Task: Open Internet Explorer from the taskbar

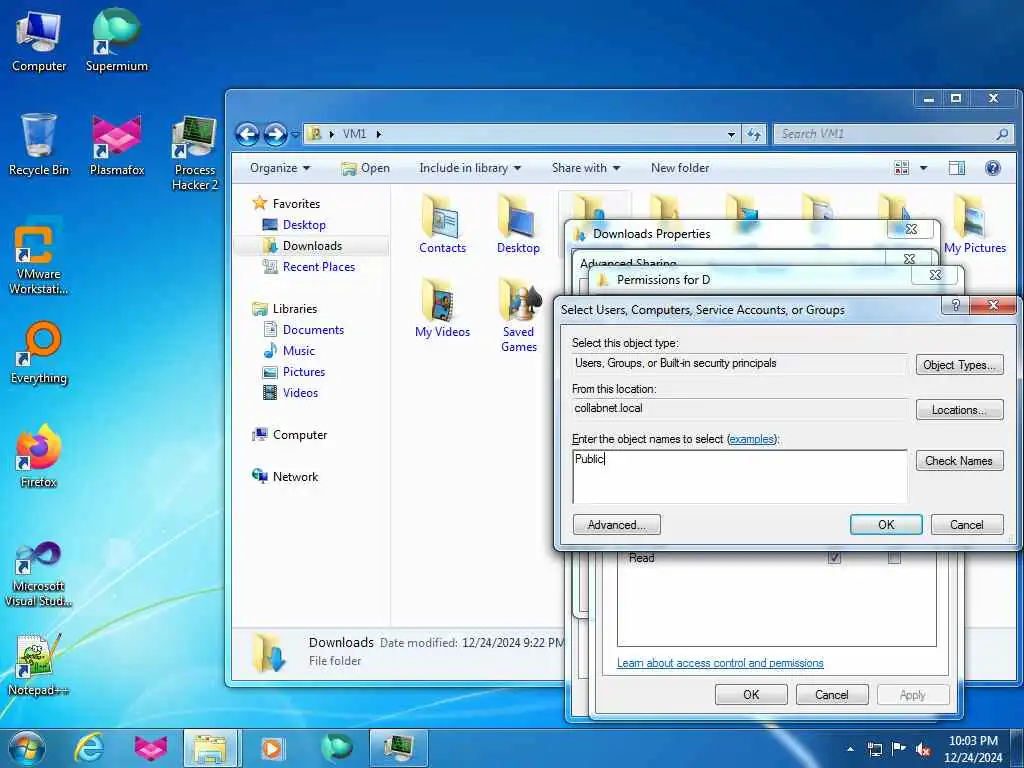Action: [88, 748]
